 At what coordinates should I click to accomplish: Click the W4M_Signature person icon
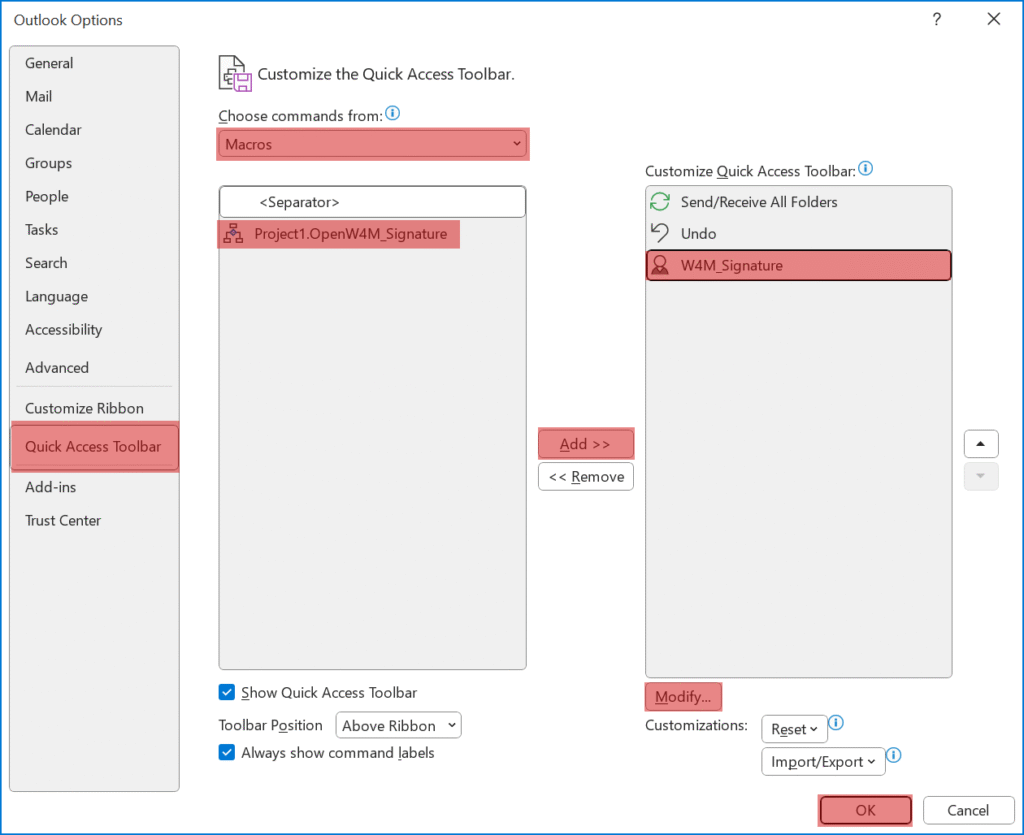(x=660, y=265)
